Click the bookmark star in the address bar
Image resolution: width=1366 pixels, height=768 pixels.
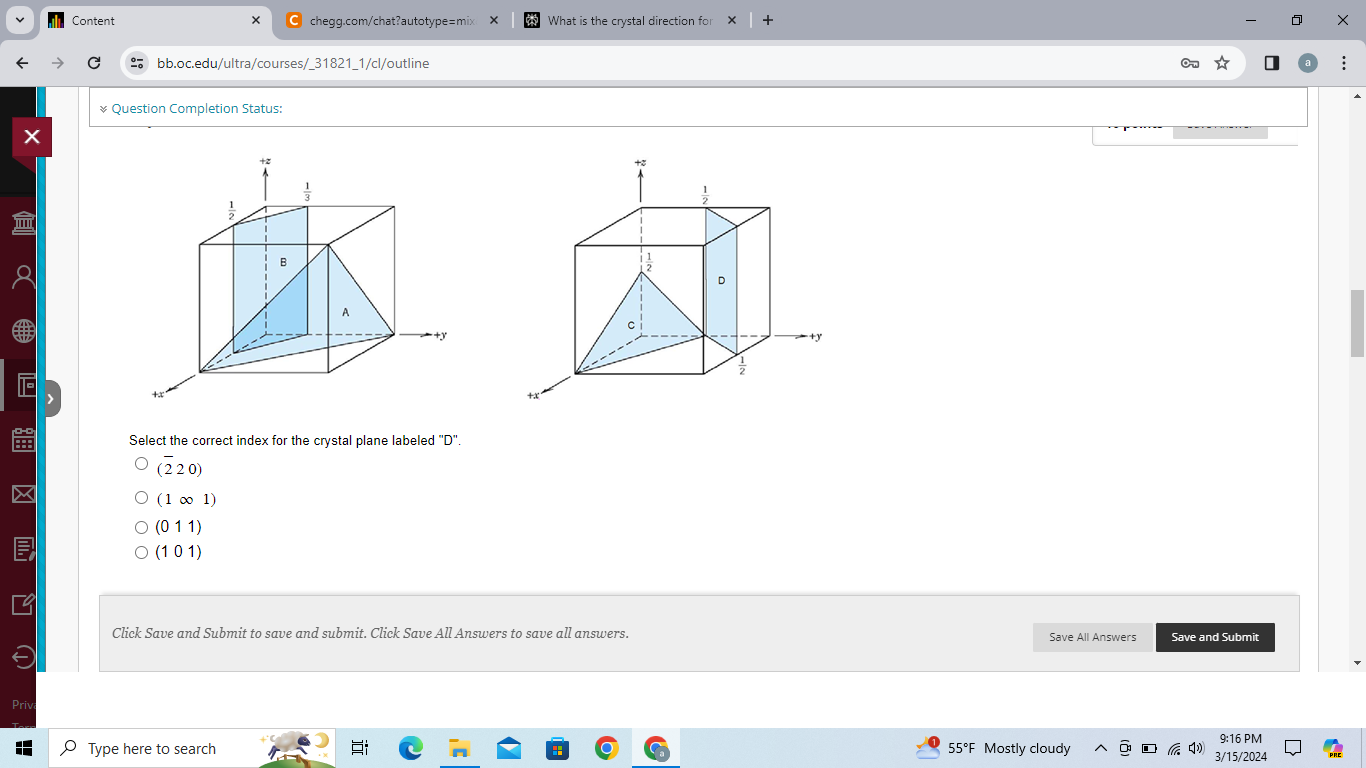(x=1221, y=62)
